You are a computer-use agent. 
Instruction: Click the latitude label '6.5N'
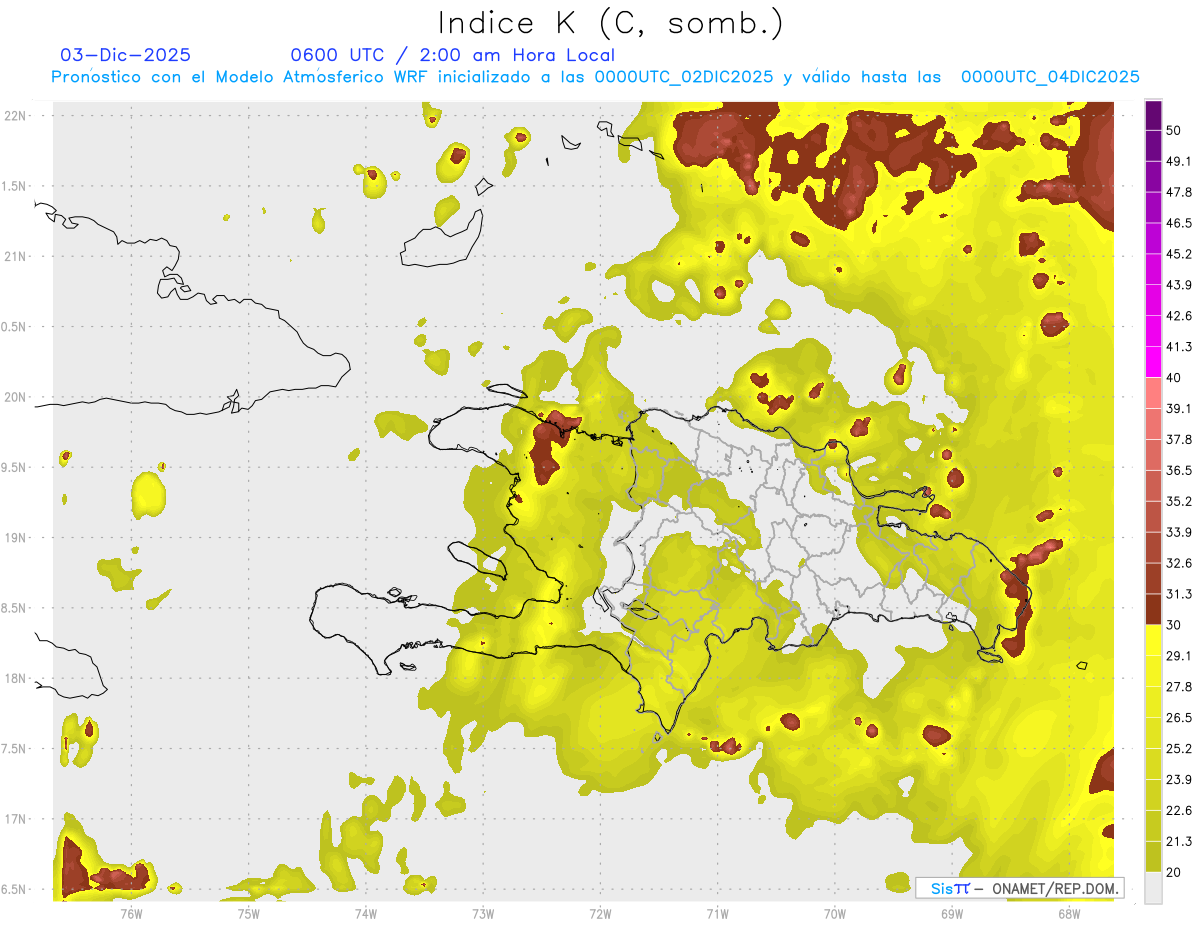(x=15, y=890)
